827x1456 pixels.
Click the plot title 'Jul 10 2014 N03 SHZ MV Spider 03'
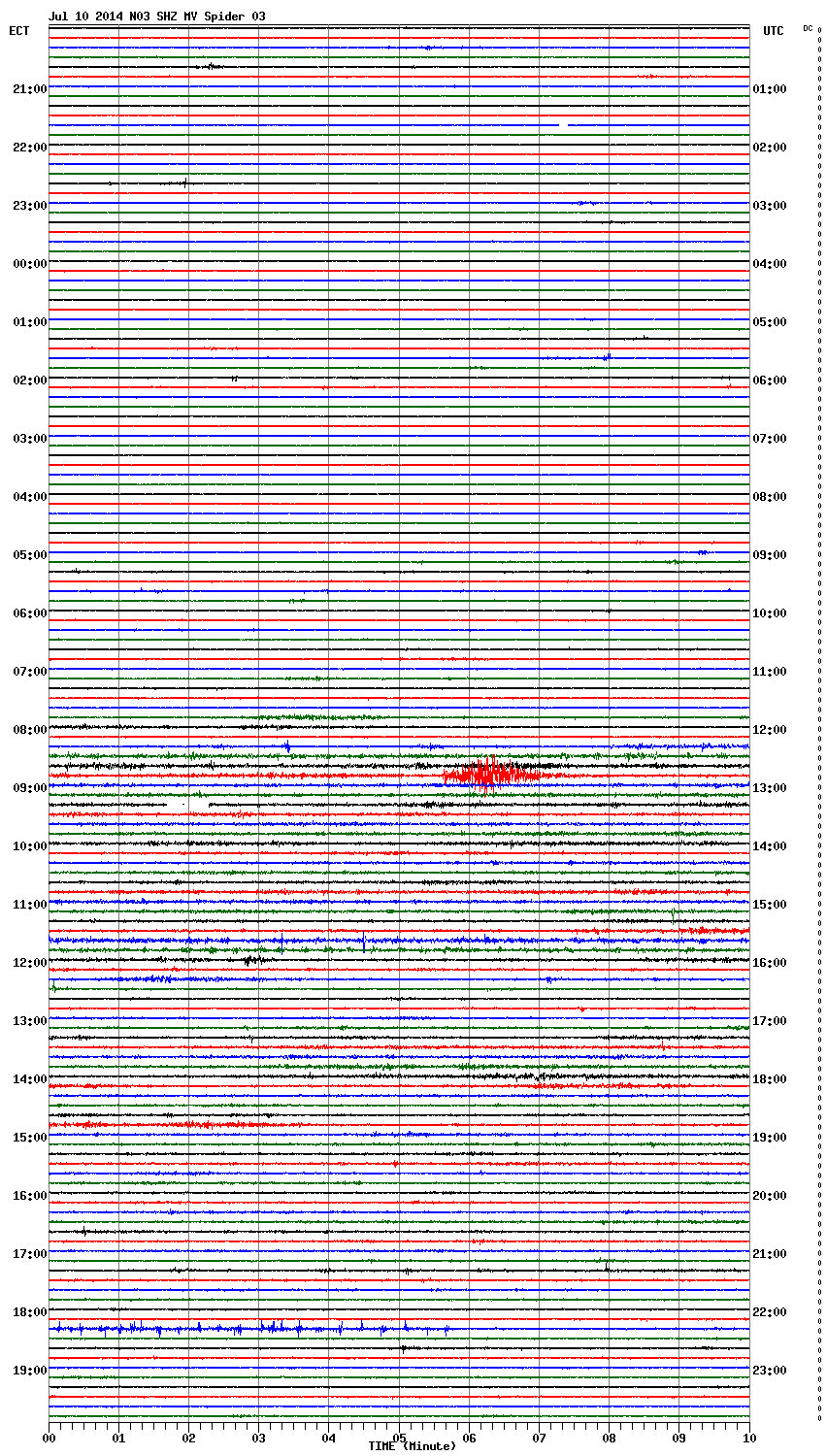click(x=156, y=17)
